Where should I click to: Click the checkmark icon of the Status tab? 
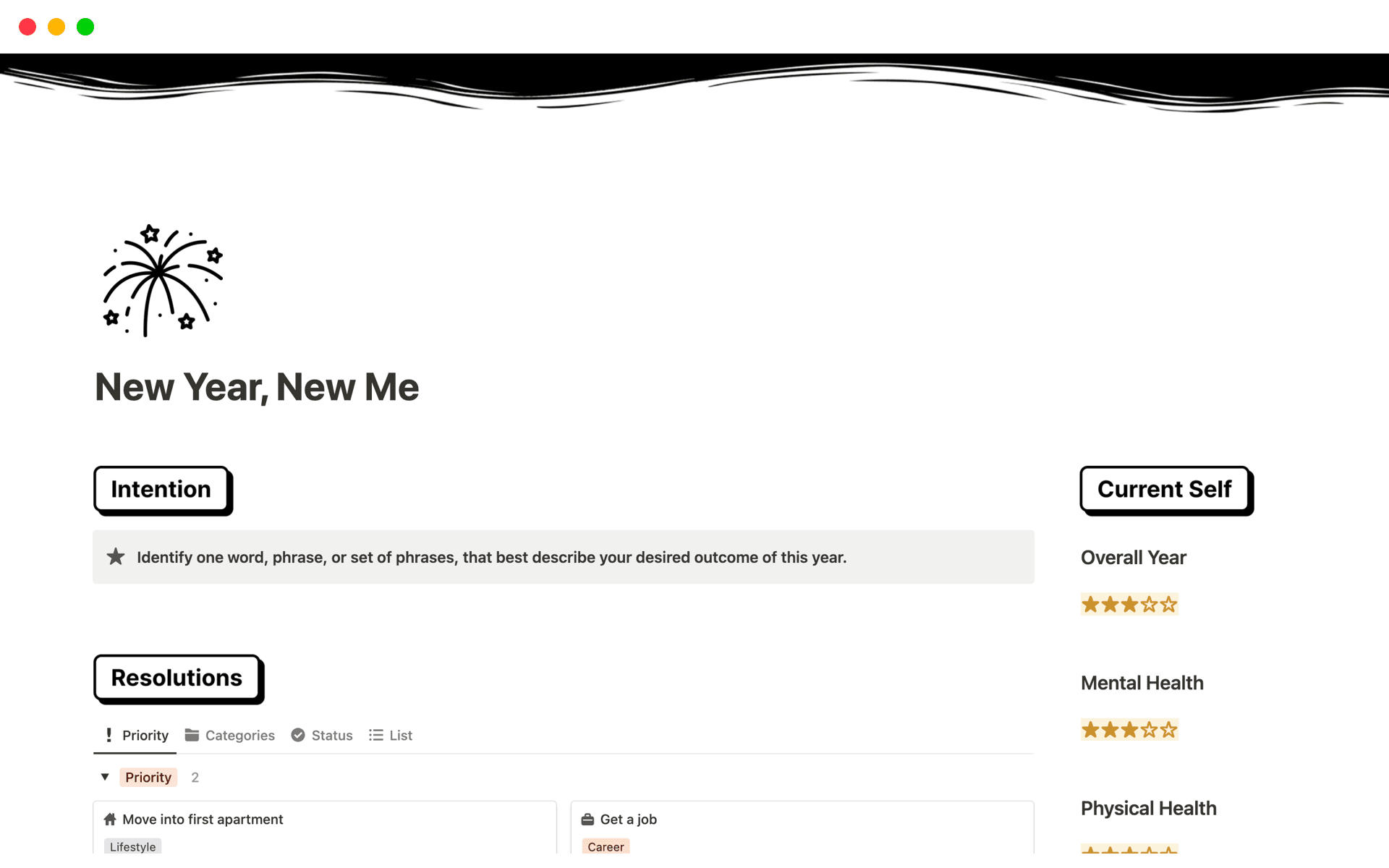tap(298, 735)
